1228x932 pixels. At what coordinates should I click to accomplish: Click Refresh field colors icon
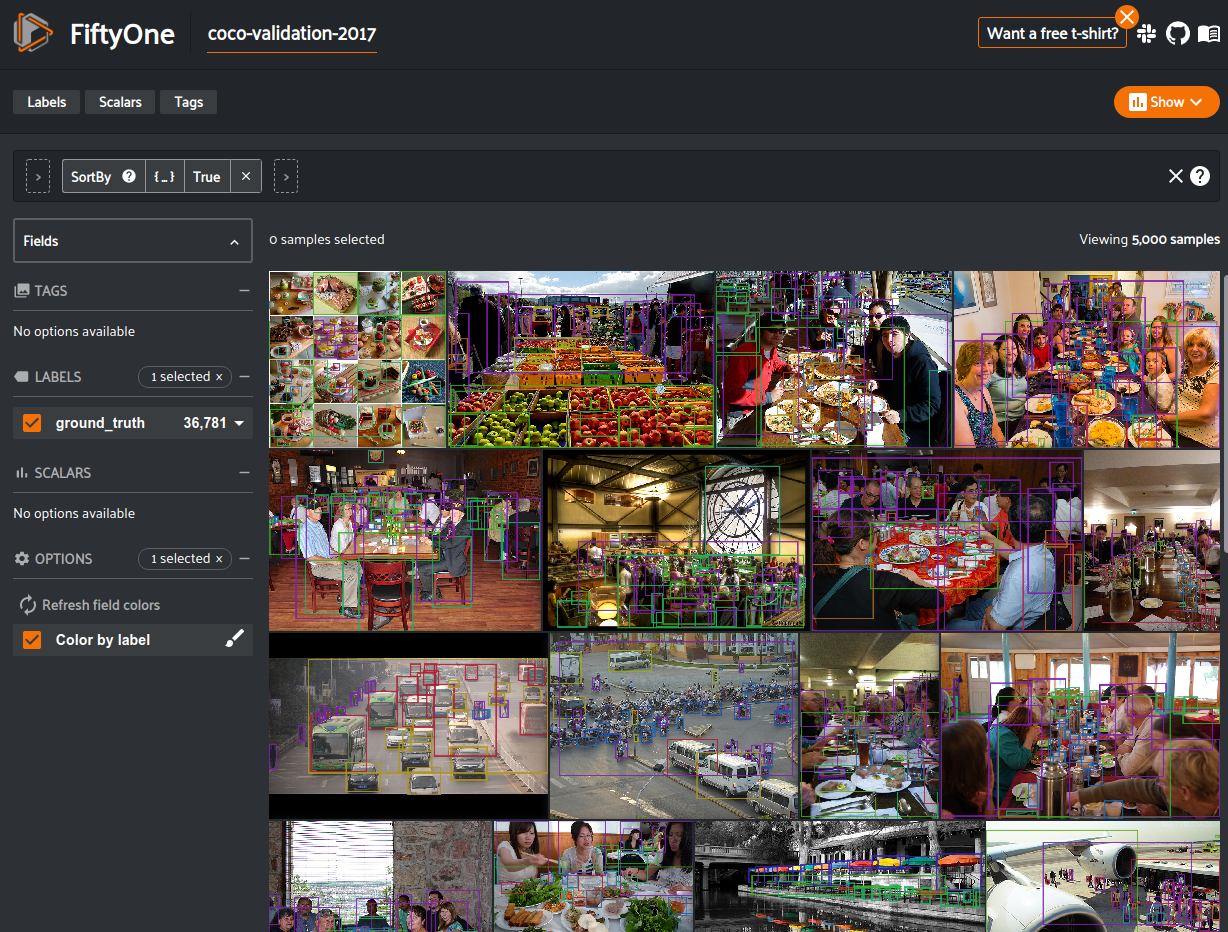(28, 605)
